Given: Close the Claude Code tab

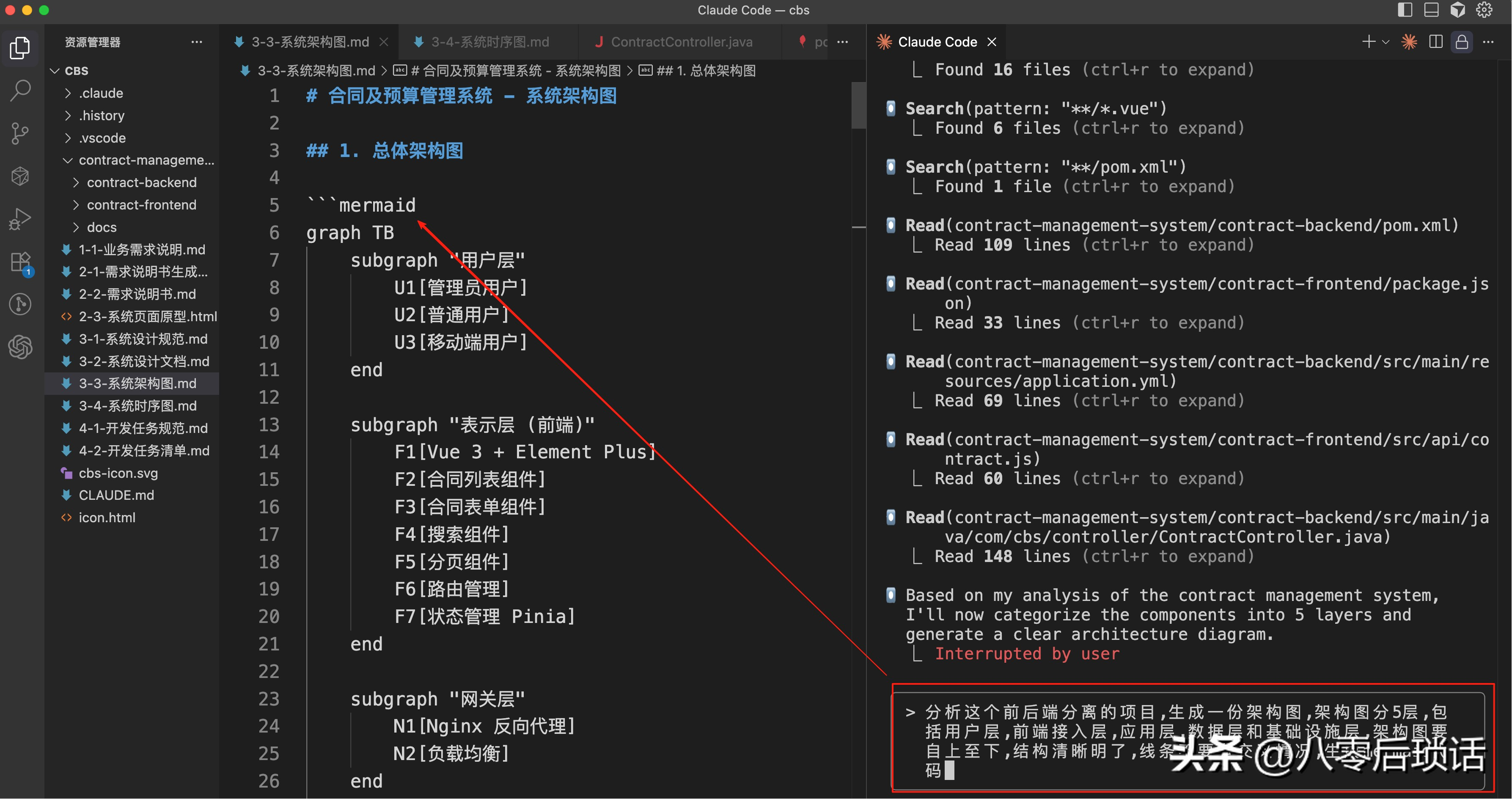Looking at the screenshot, I should [992, 41].
